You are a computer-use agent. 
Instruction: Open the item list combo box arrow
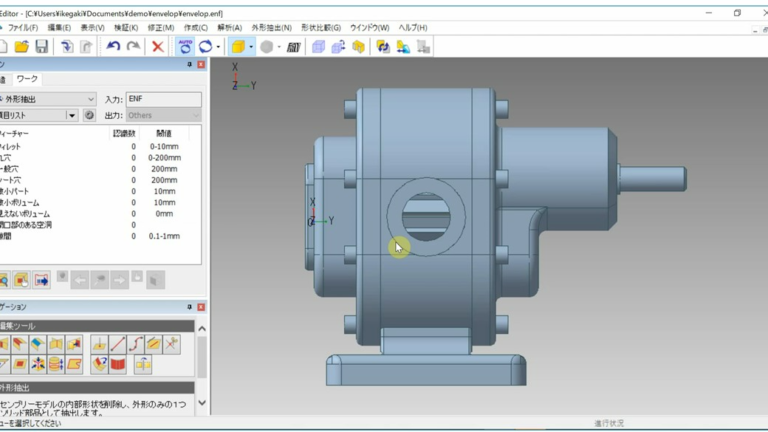coord(71,115)
